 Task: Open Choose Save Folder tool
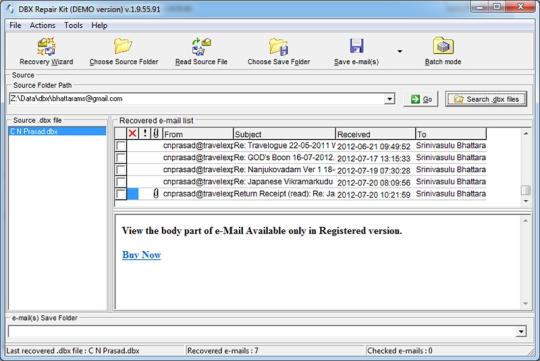tap(279, 52)
